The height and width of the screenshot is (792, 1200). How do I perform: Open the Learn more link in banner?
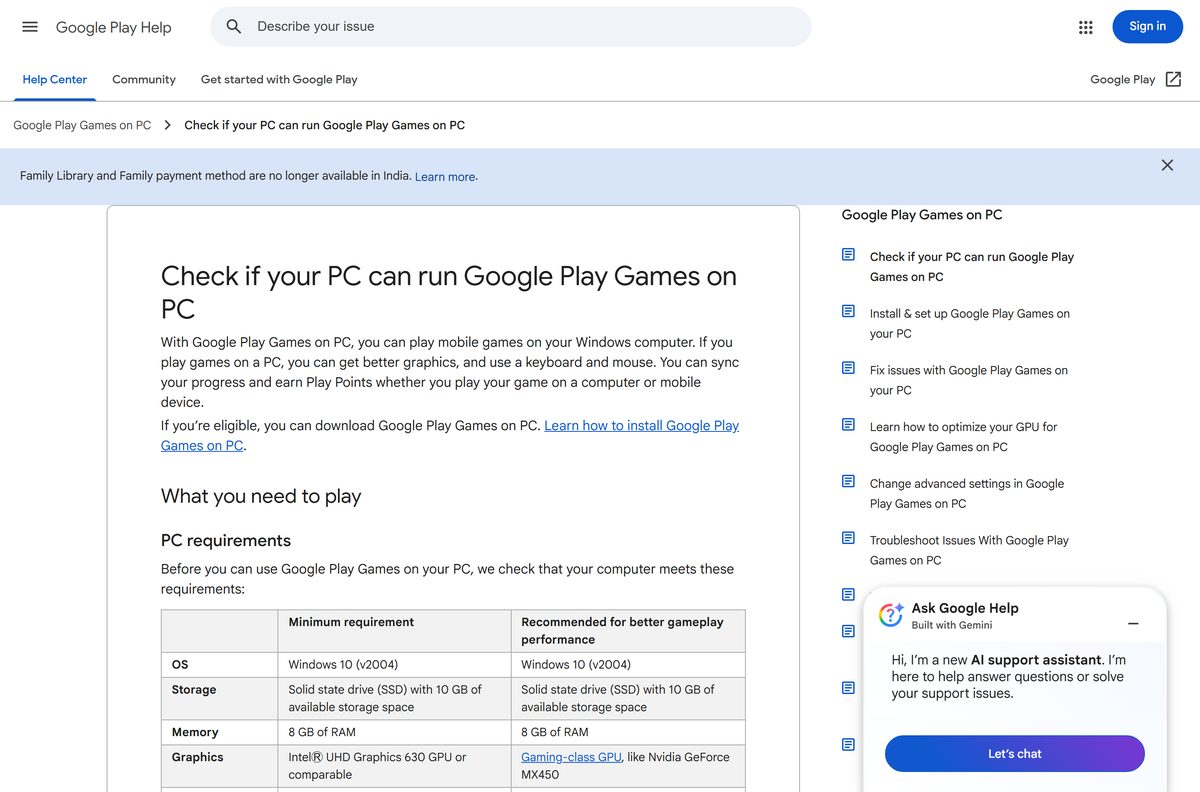pyautogui.click(x=445, y=177)
